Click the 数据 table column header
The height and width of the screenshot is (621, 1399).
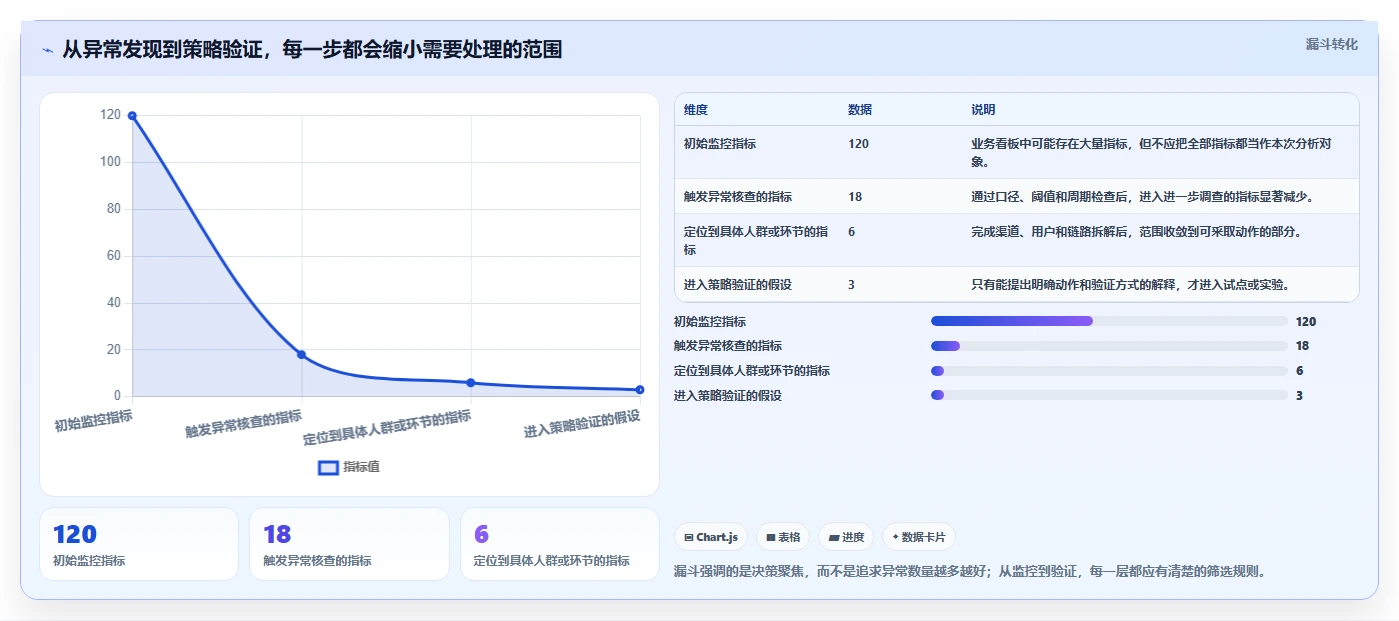(860, 110)
